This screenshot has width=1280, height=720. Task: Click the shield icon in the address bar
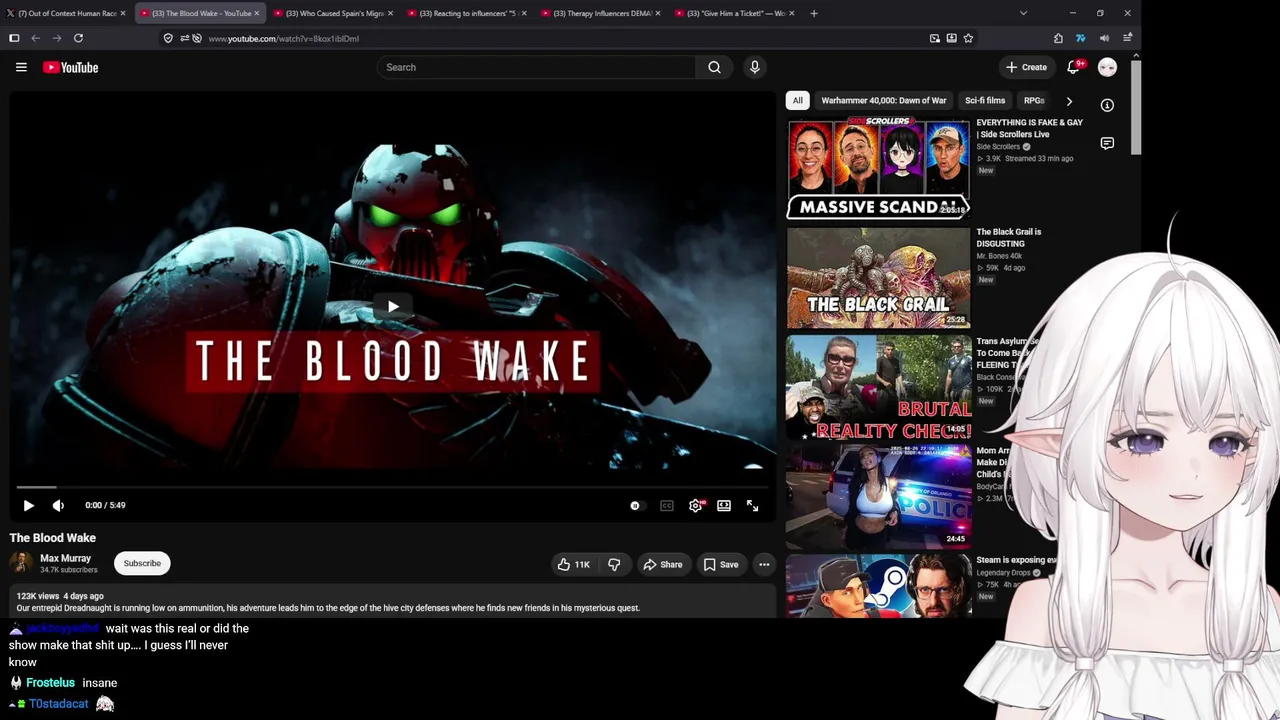point(168,38)
